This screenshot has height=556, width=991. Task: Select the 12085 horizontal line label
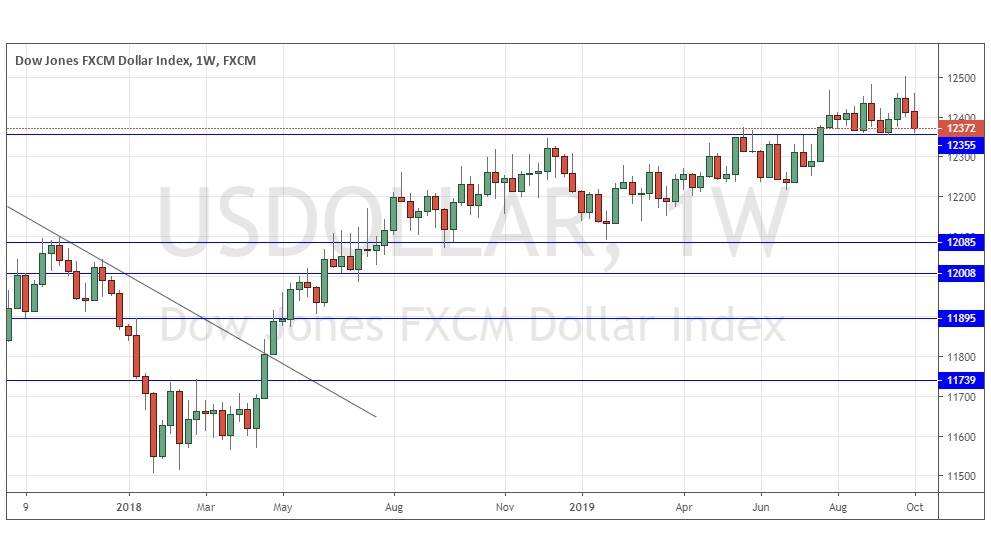click(961, 241)
